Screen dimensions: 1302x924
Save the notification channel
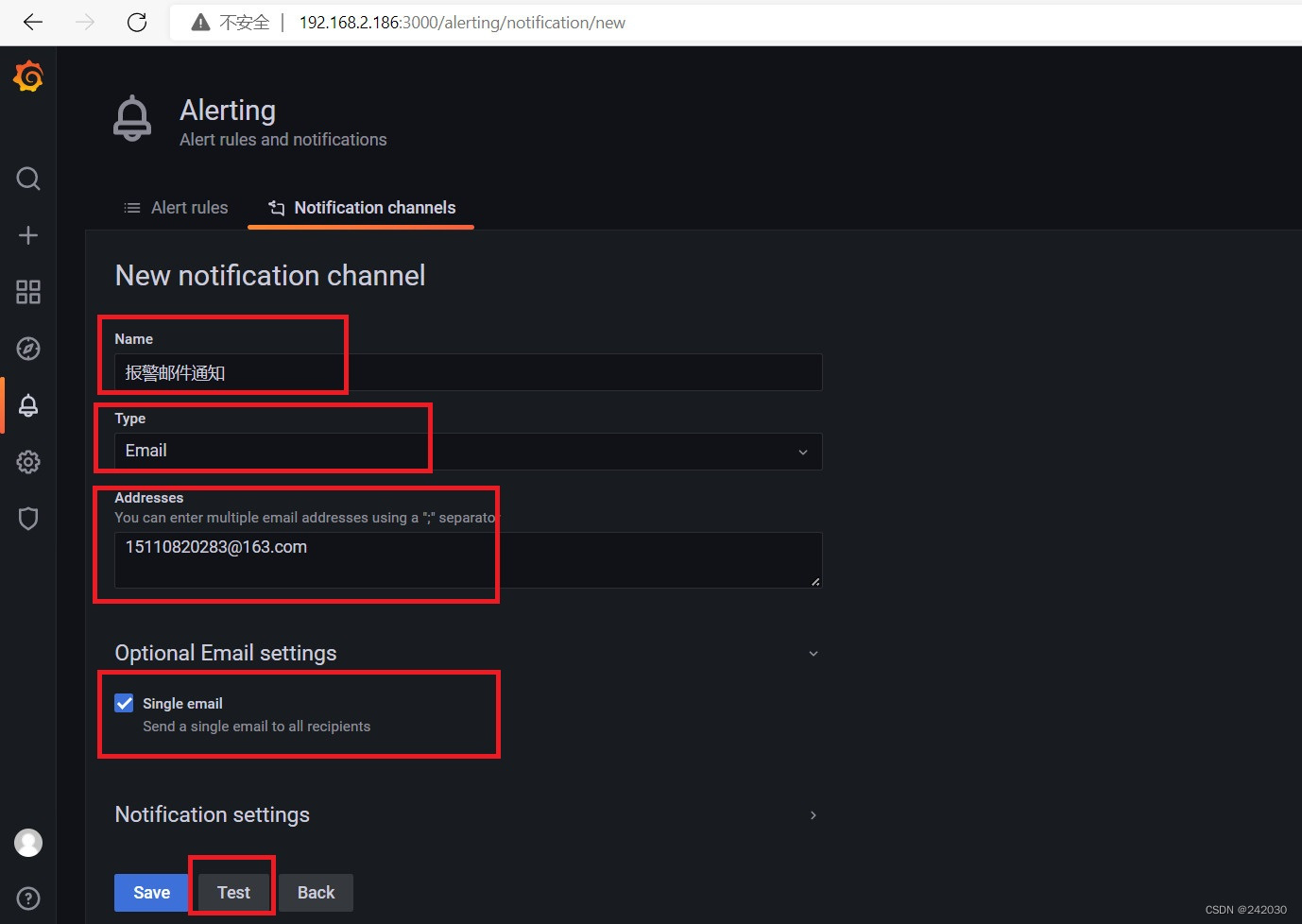coord(151,893)
